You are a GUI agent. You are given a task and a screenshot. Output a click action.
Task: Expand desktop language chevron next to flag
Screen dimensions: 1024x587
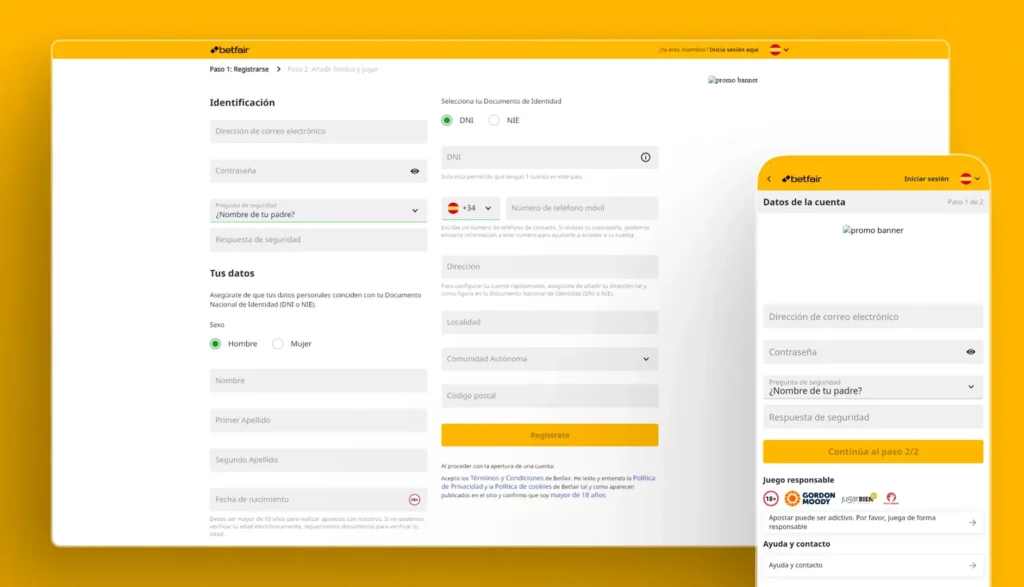click(786, 50)
